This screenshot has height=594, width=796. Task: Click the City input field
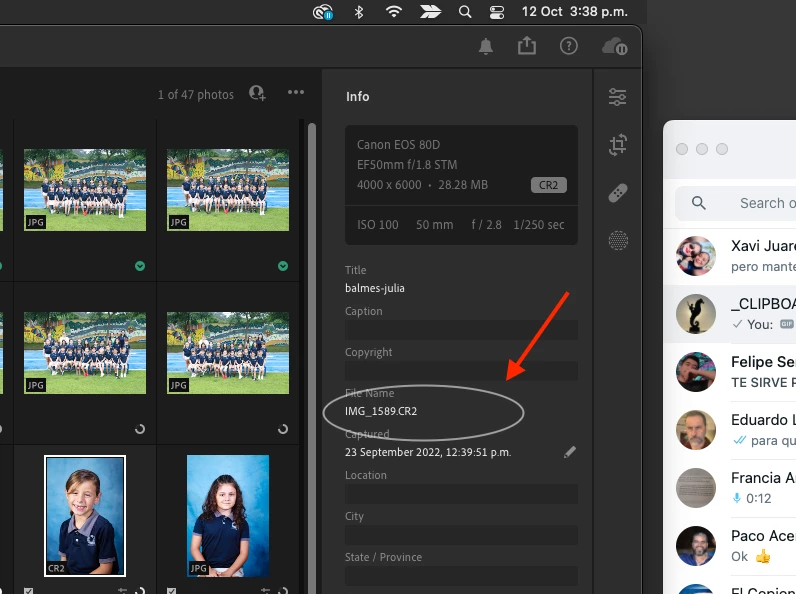click(x=461, y=535)
